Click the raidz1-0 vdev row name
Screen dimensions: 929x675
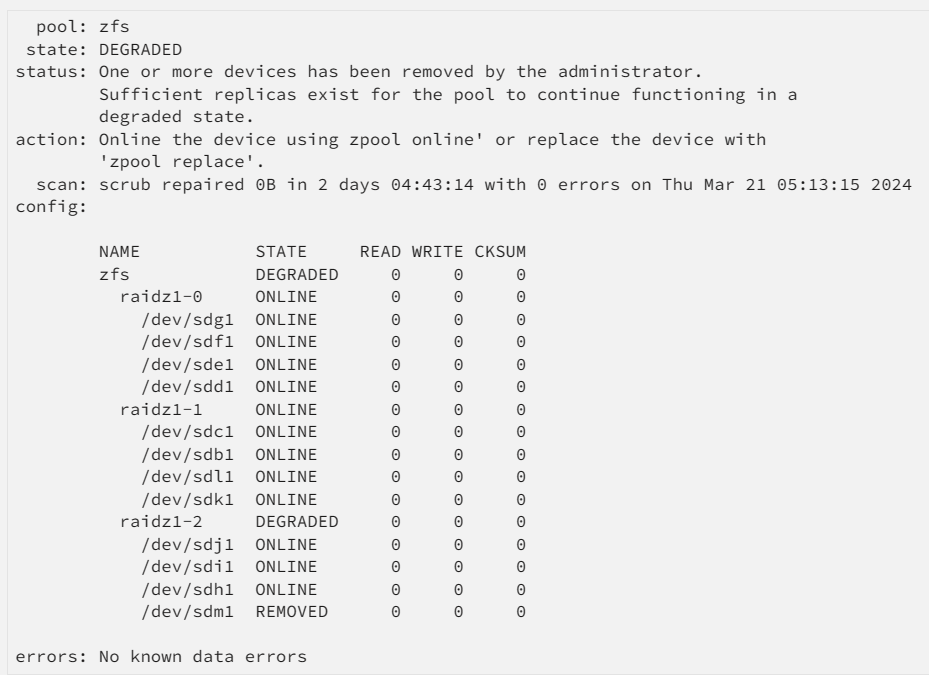coord(161,297)
